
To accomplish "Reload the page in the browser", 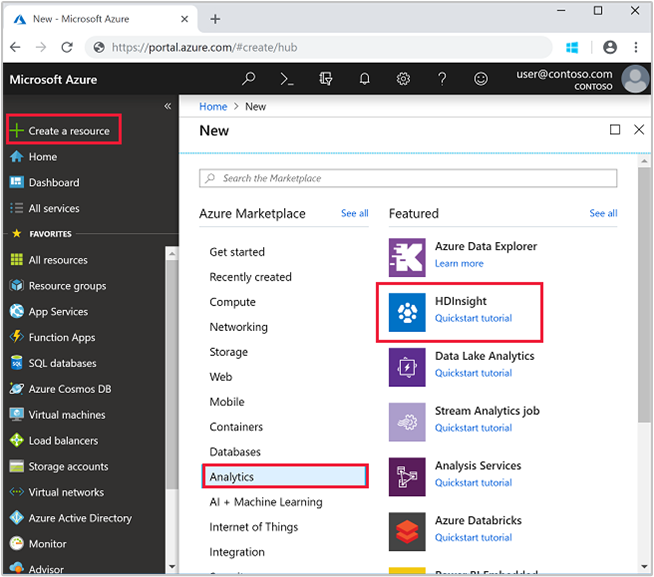I will pyautogui.click(x=67, y=47).
